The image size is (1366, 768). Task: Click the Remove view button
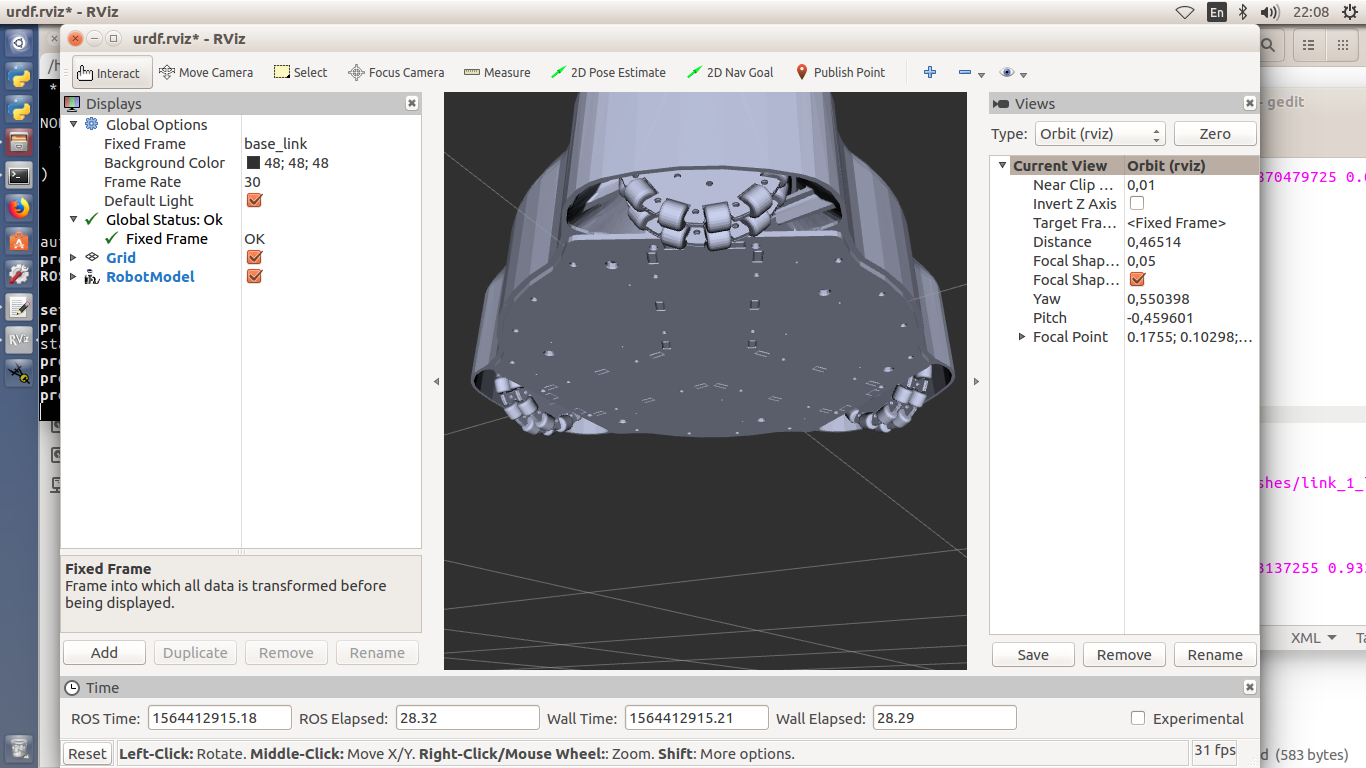1124,654
